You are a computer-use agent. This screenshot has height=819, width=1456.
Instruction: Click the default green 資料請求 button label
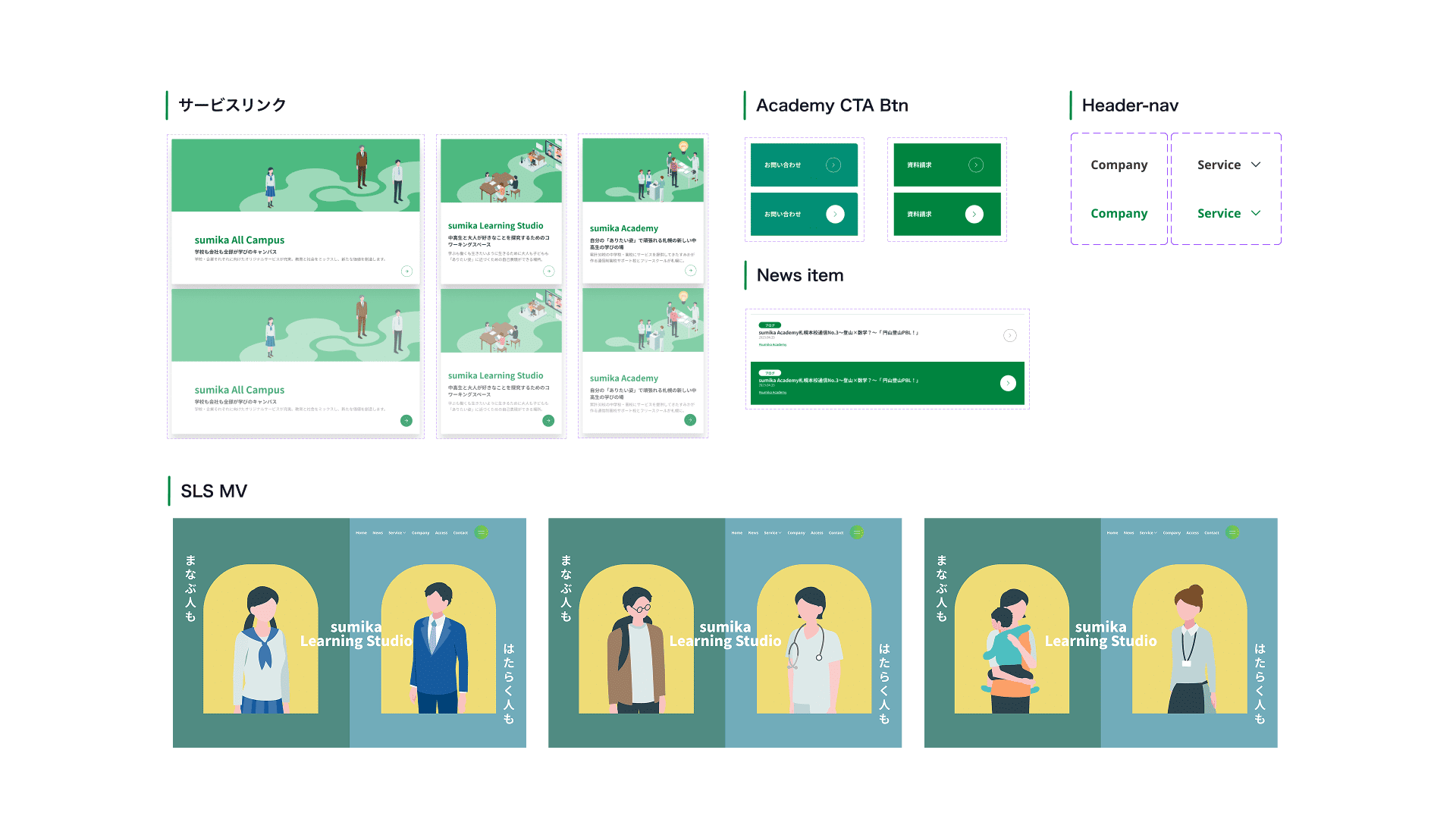tap(919, 165)
